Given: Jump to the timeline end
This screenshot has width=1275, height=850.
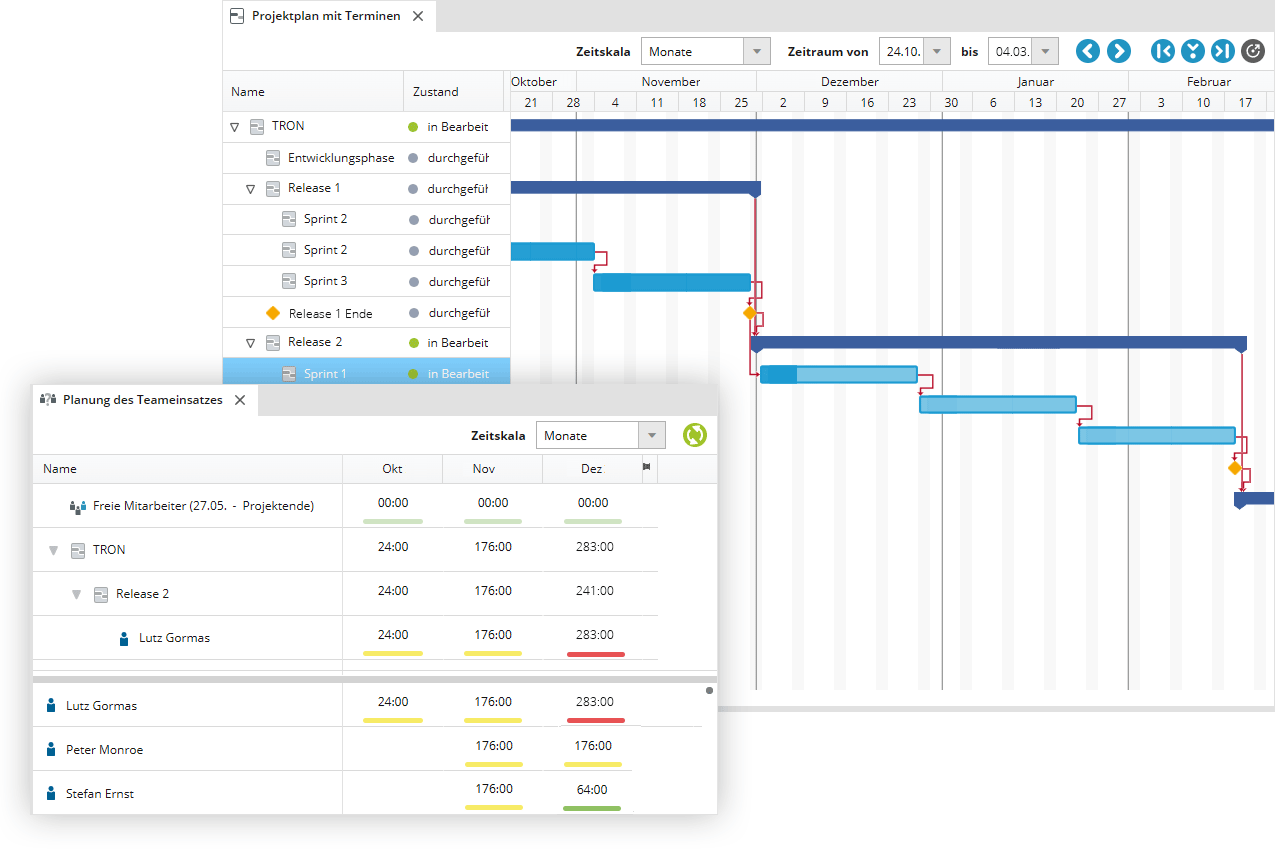Looking at the screenshot, I should (x=1222, y=51).
